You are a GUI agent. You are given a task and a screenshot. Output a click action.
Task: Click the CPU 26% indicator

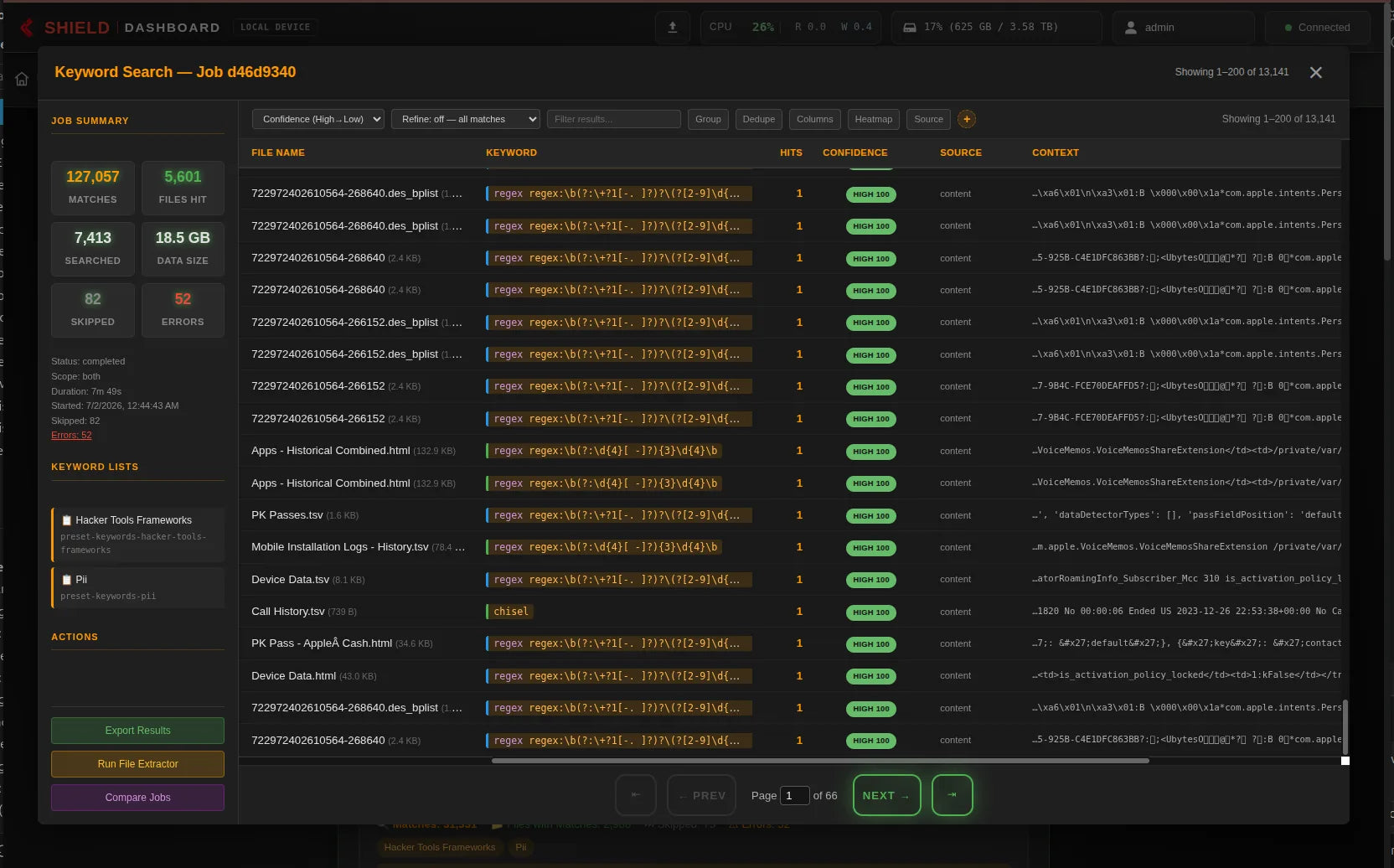coord(741,28)
